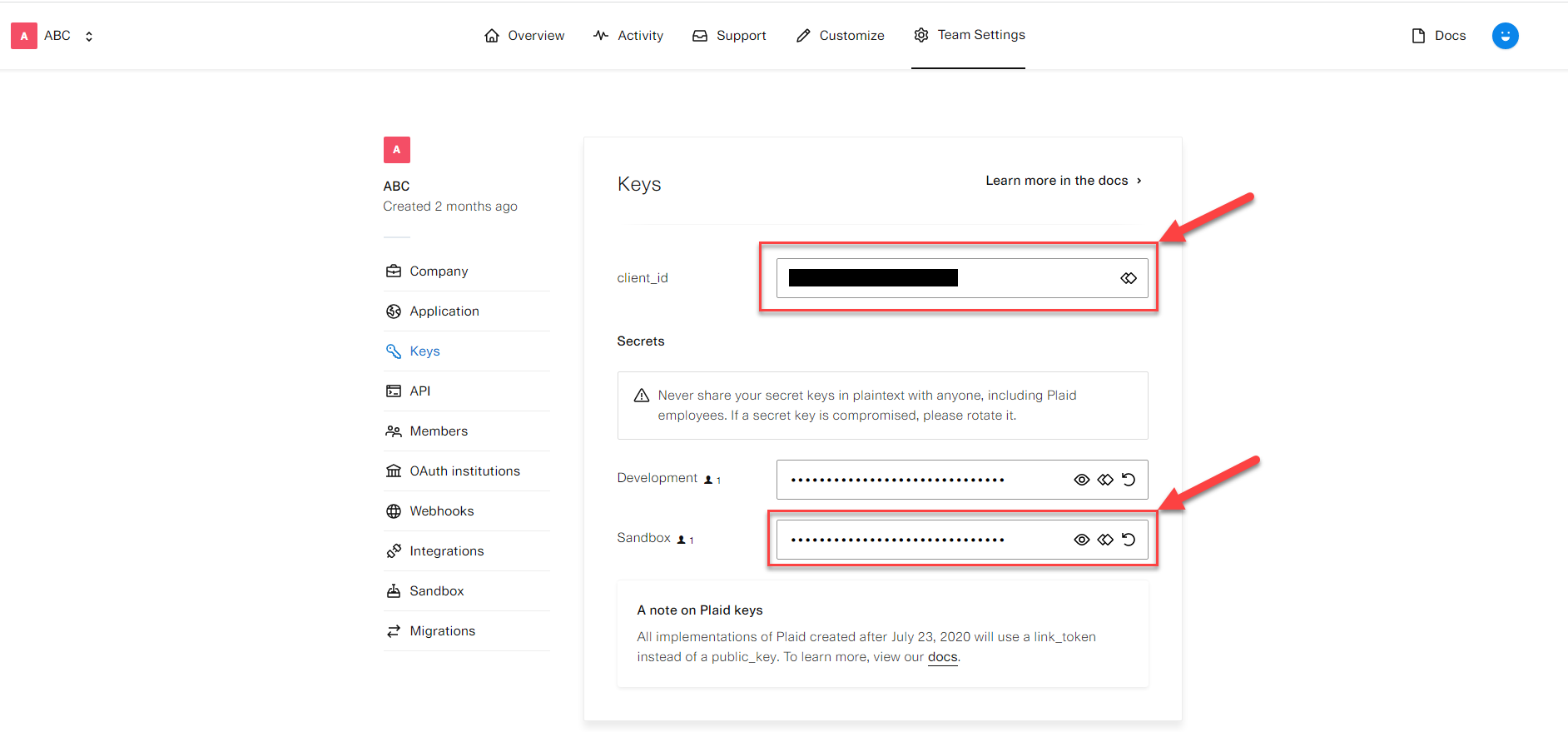Copy the Sandbox secret key

[x=1104, y=540]
